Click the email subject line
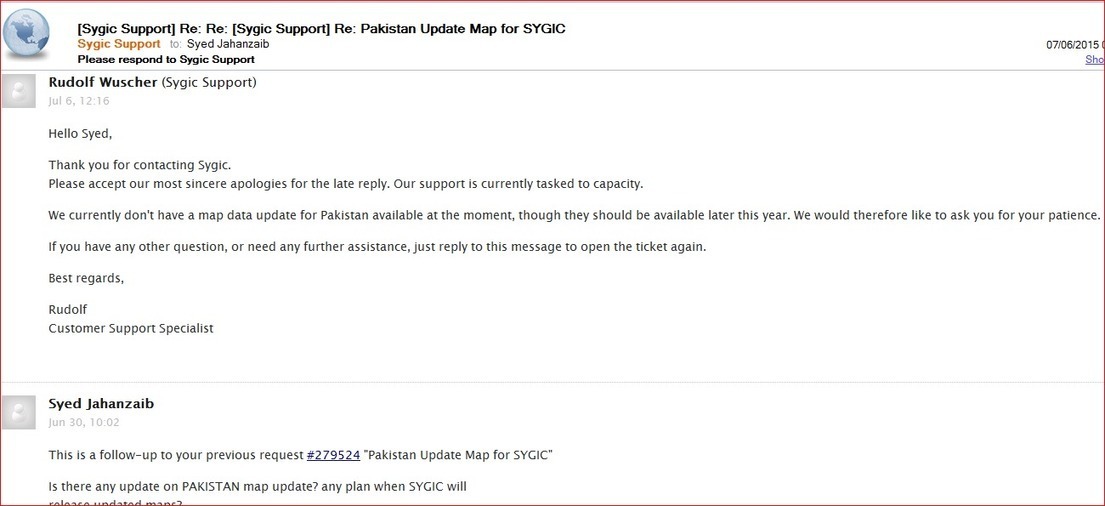 (321, 29)
